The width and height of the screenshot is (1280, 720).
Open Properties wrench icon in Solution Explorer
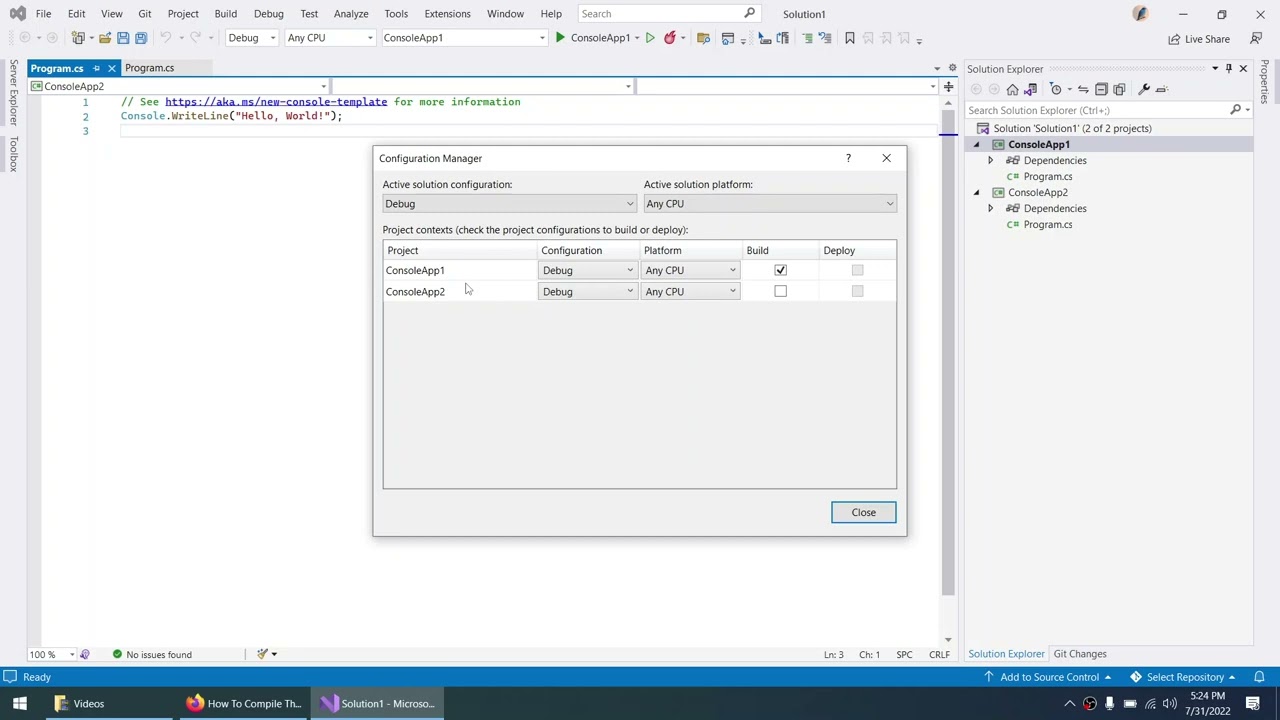click(1144, 89)
